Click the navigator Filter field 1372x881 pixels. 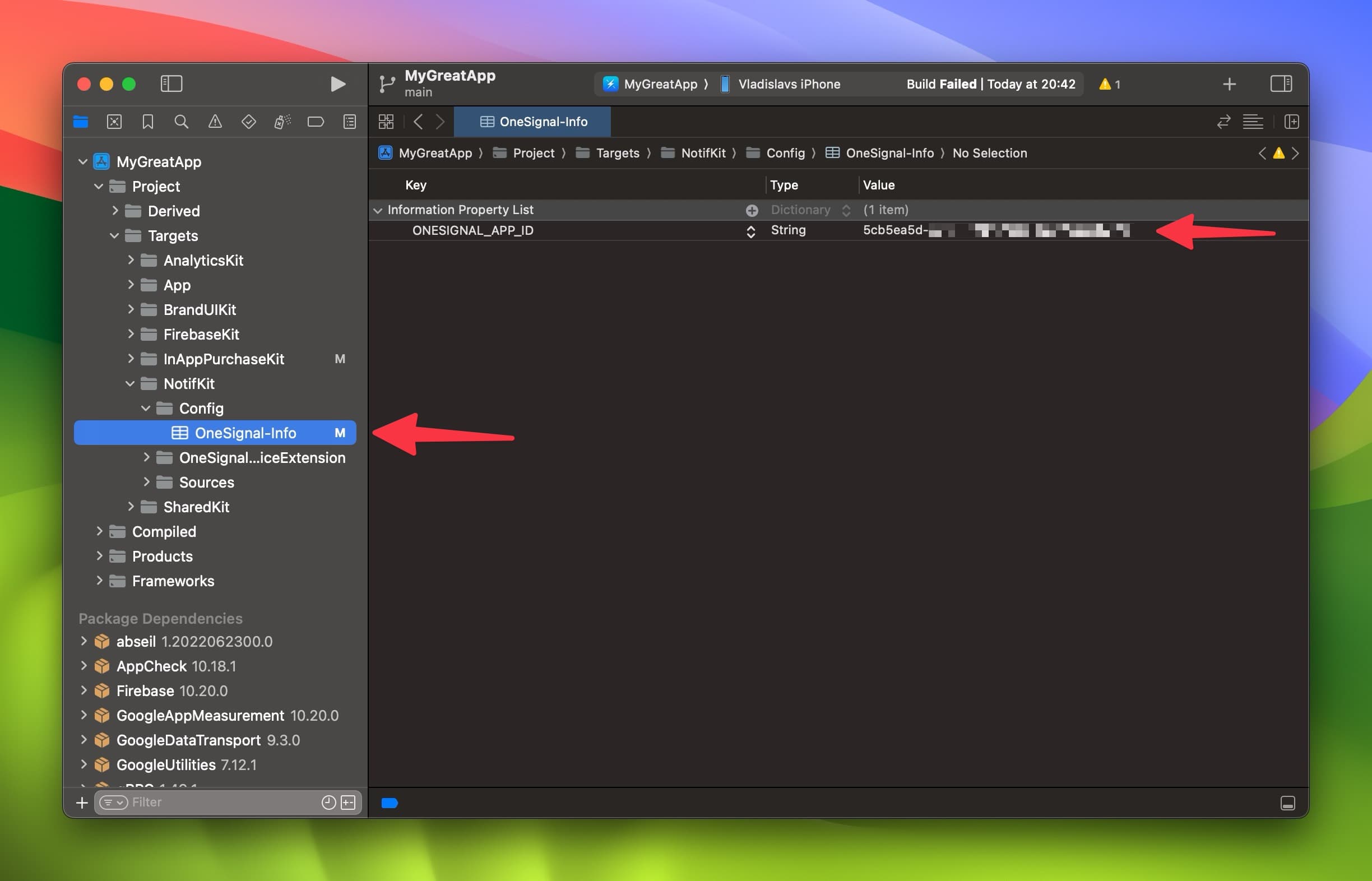click(x=227, y=803)
